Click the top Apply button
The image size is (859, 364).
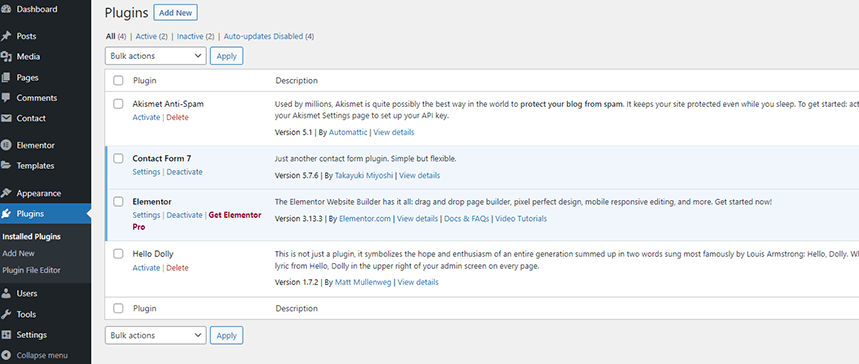227,56
